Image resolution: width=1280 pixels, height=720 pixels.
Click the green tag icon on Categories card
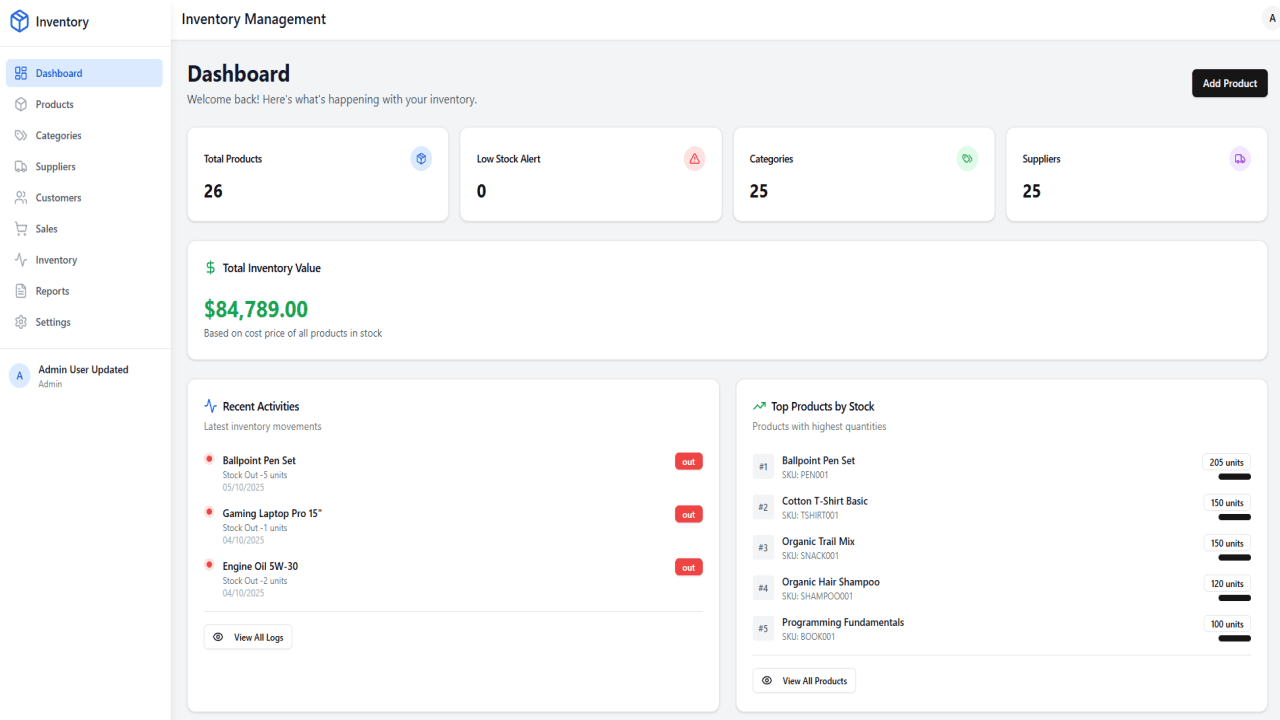click(x=967, y=158)
